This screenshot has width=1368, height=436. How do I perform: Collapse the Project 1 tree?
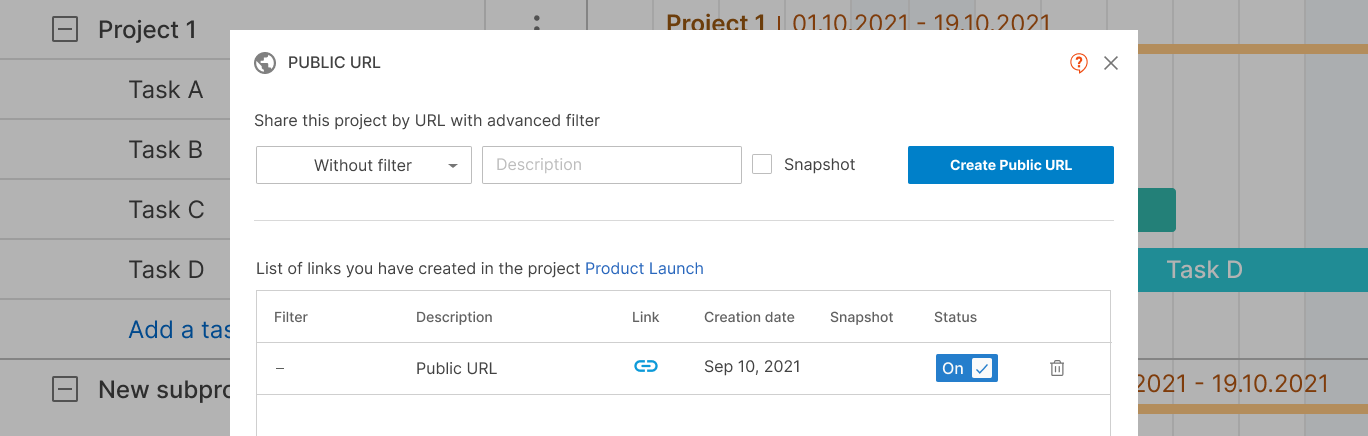click(x=65, y=30)
